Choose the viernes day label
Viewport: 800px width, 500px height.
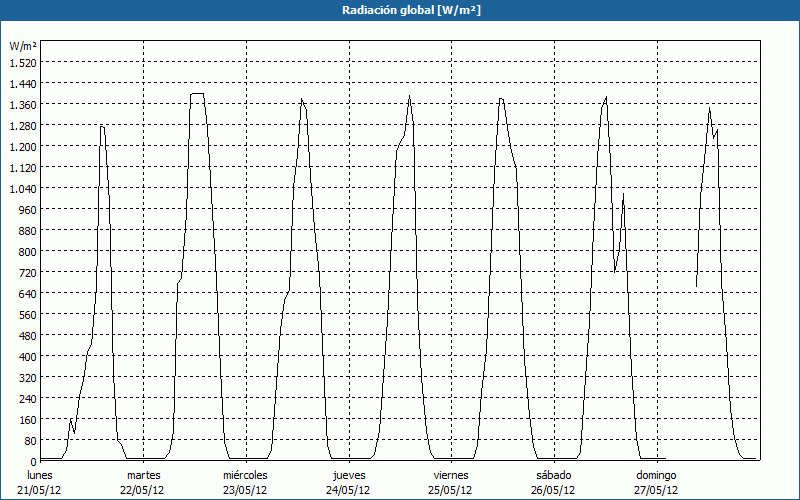pyautogui.click(x=451, y=475)
